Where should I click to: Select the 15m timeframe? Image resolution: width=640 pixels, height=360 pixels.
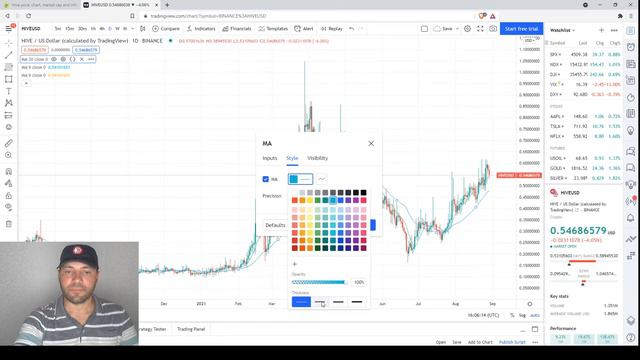click(x=70, y=29)
